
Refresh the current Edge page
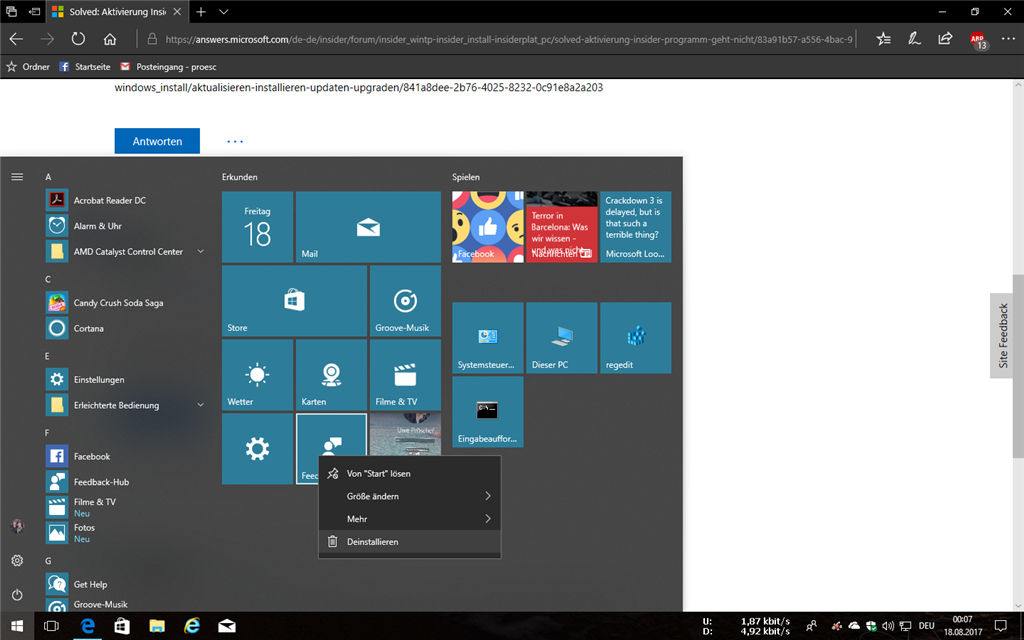tap(78, 39)
